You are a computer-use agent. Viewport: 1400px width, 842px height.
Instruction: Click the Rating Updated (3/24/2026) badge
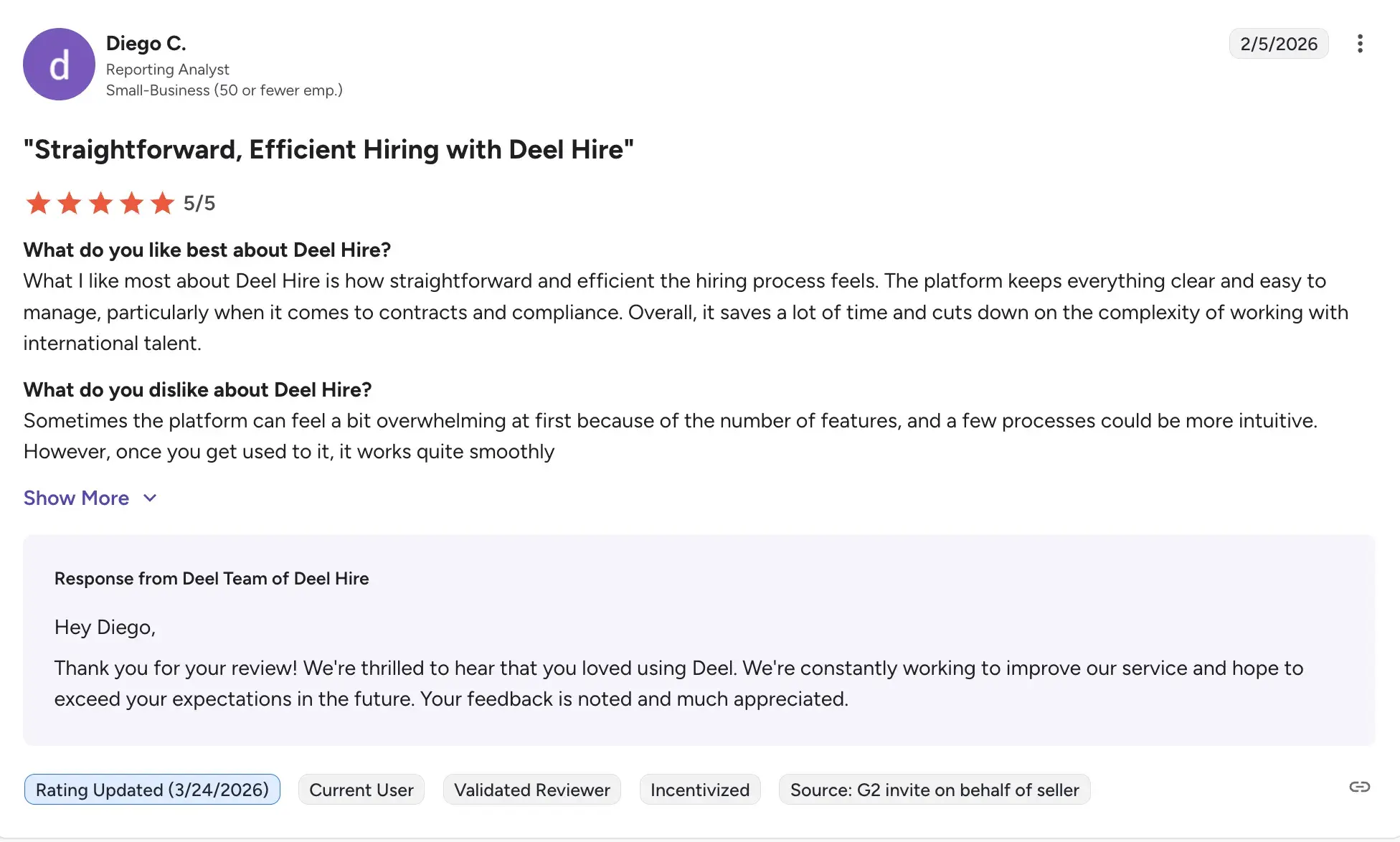tap(152, 790)
